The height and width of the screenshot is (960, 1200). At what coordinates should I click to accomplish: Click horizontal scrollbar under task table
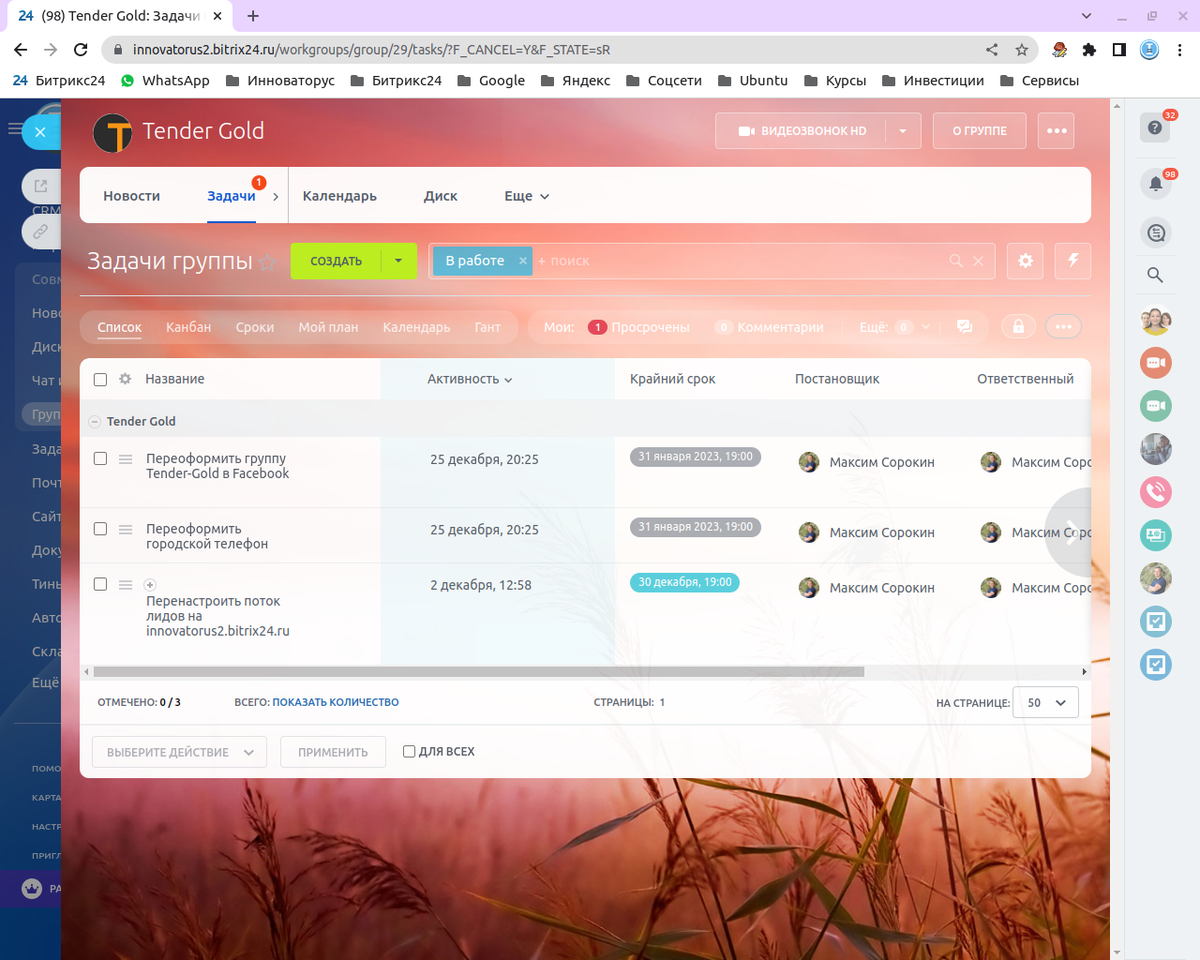478,672
